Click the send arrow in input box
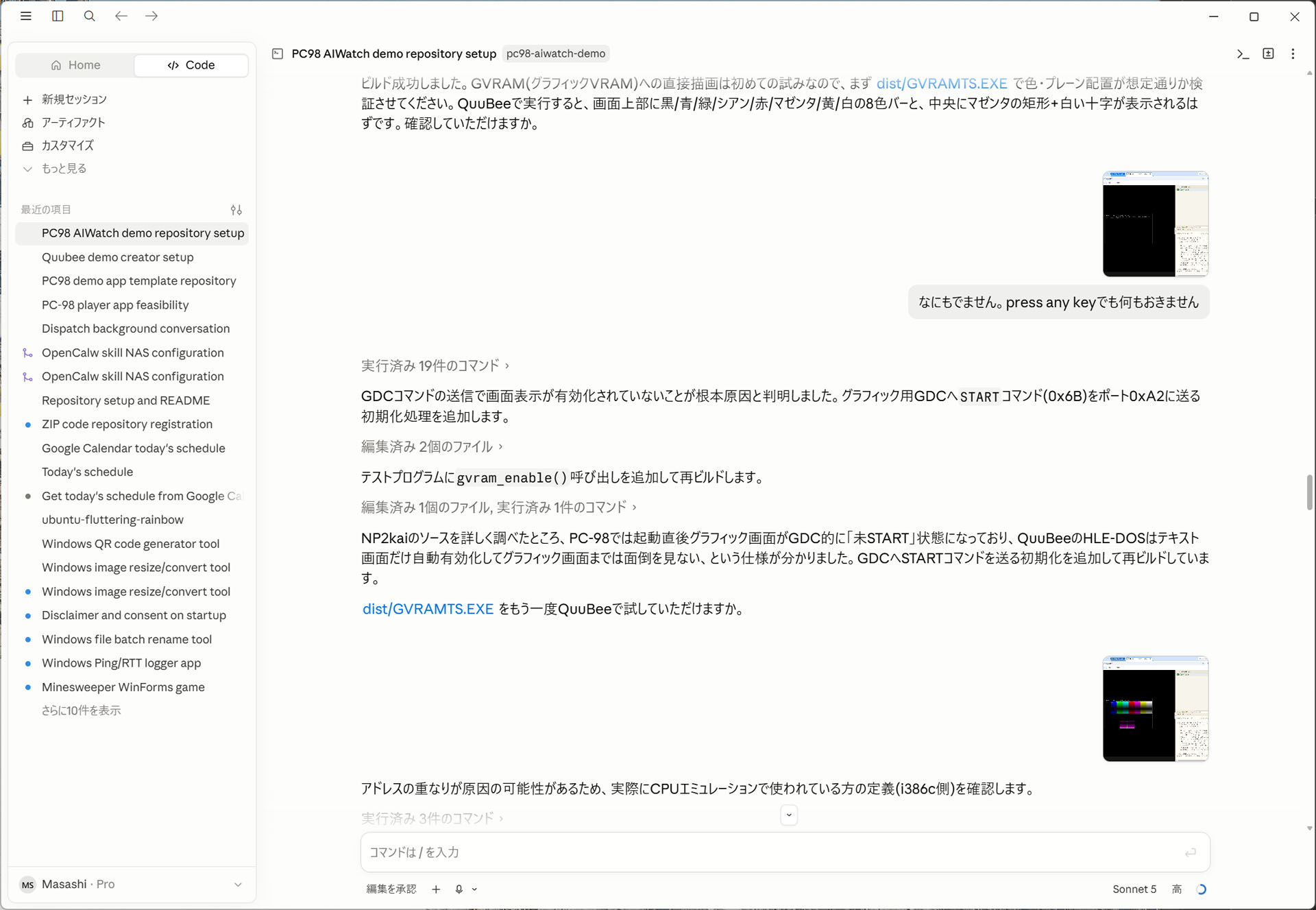 1191,852
